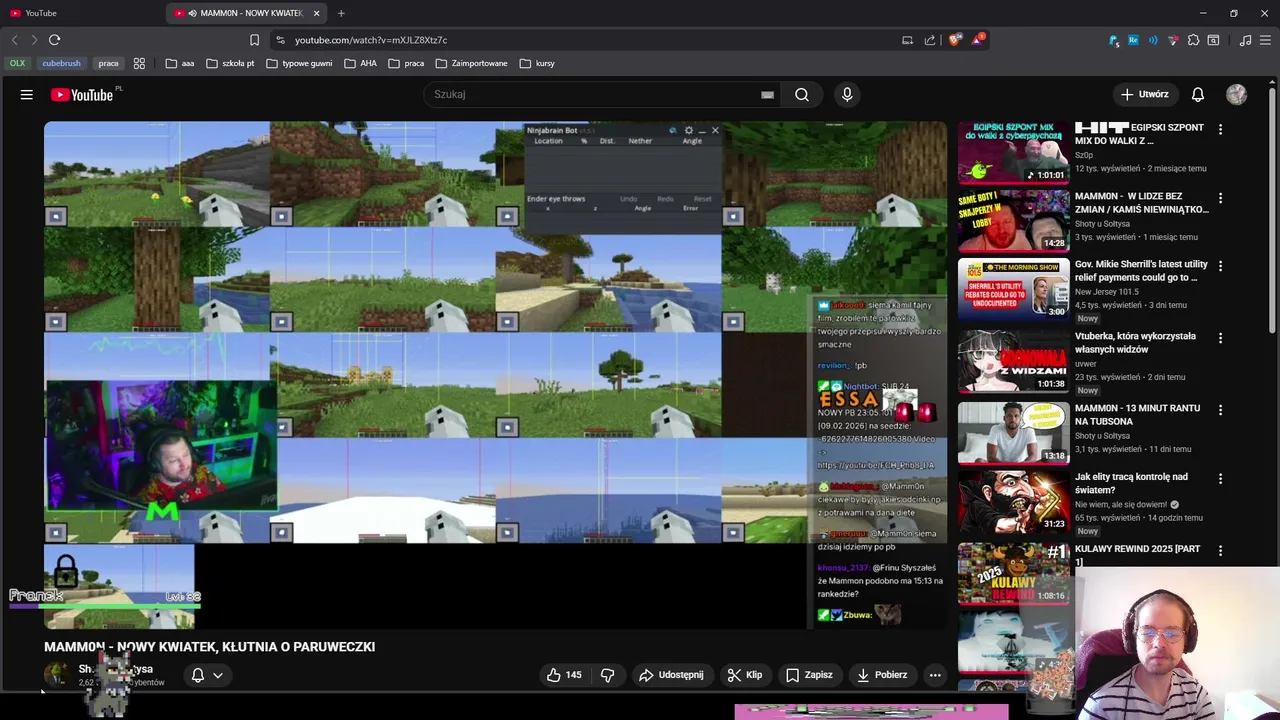Open YouTube notifications bell
Screen dimensions: 1280x720
tap(1198, 94)
